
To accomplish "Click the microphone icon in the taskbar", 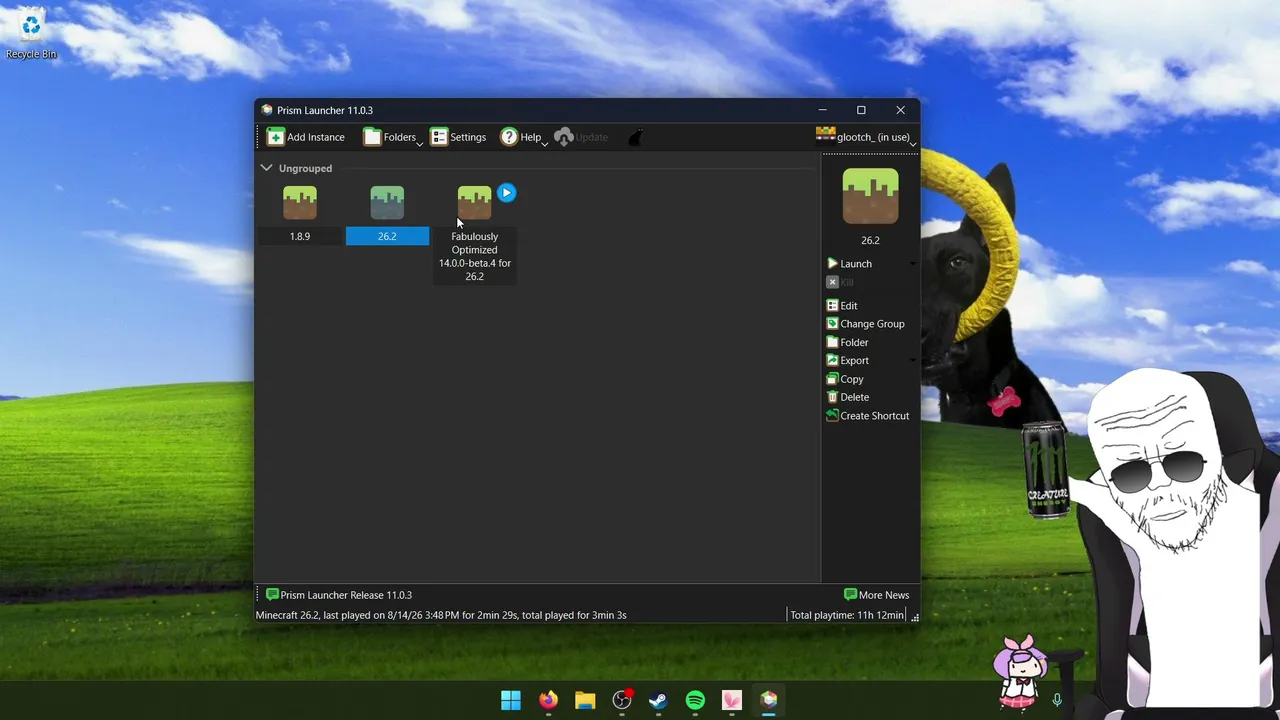I will 1057,700.
